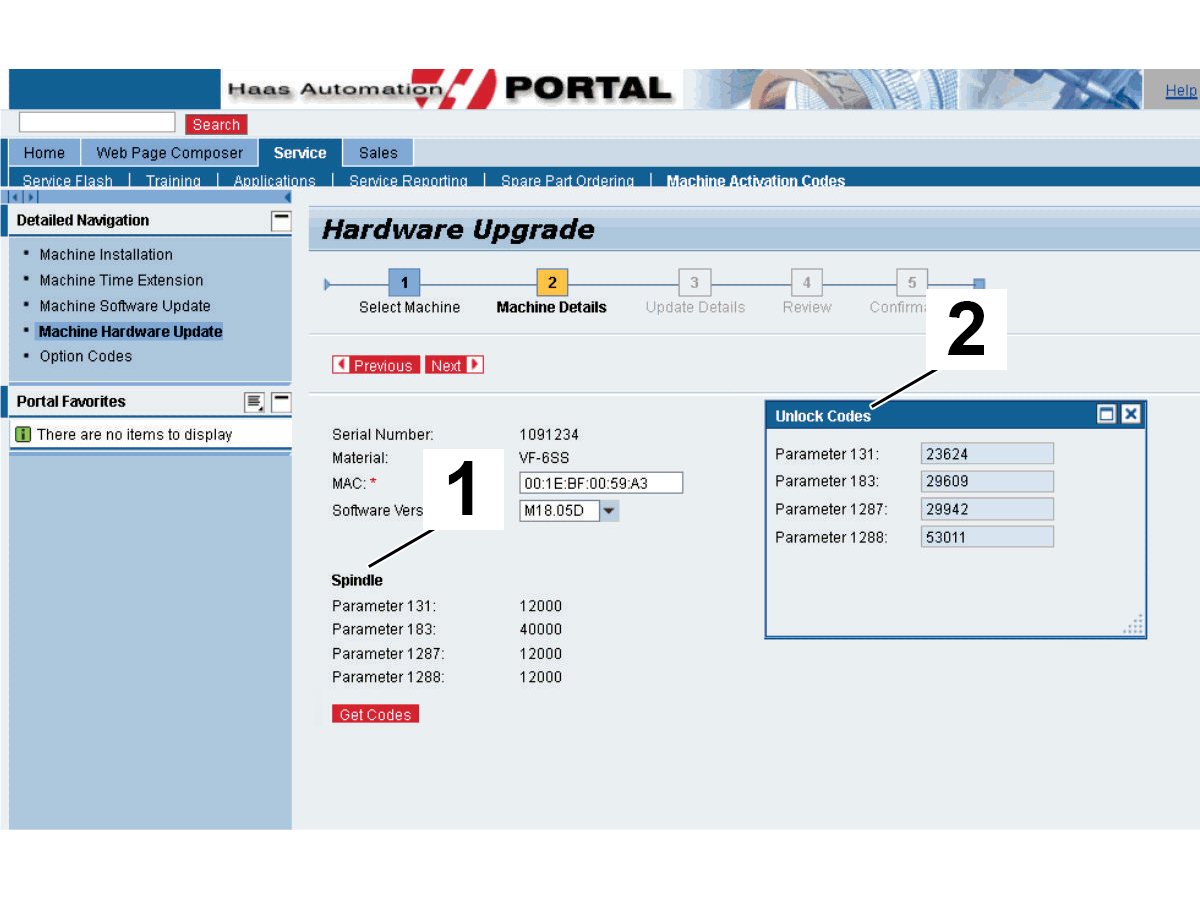Viewport: 1200px width, 900px height.
Task: Hide the navigation panel with the collapse arrow
Action: tap(288, 197)
